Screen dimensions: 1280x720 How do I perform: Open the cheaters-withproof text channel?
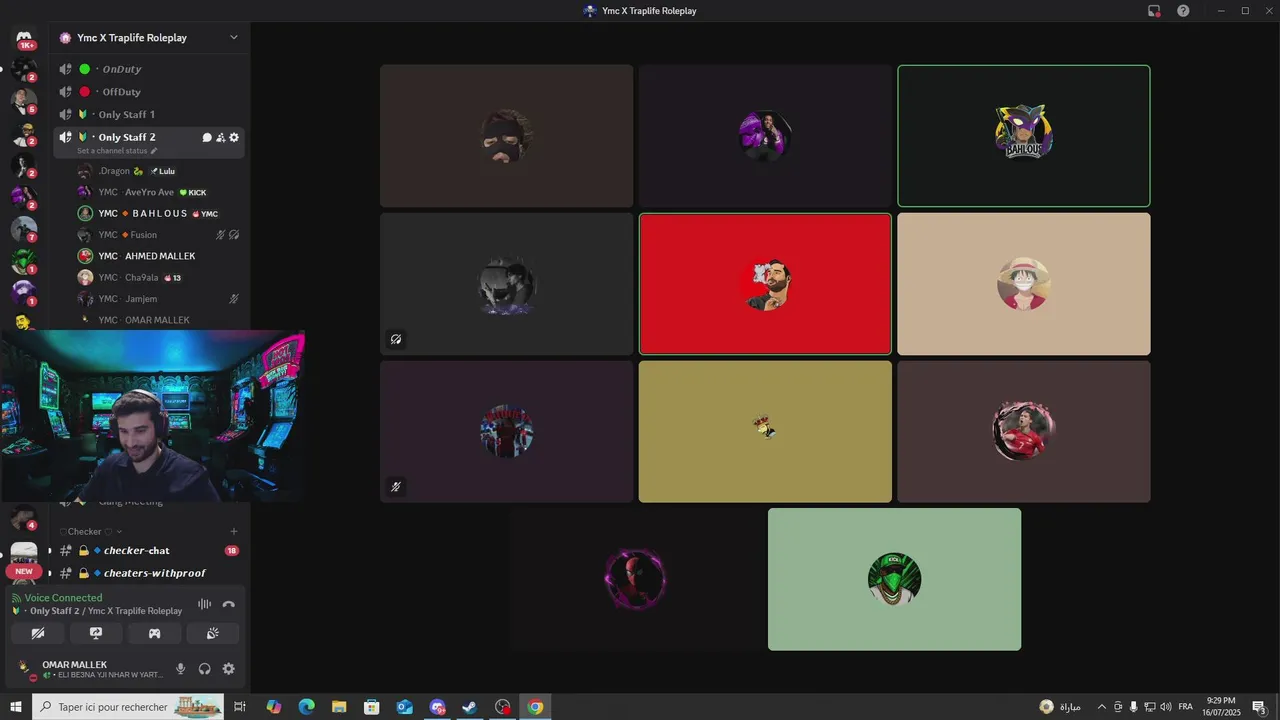click(x=149, y=573)
